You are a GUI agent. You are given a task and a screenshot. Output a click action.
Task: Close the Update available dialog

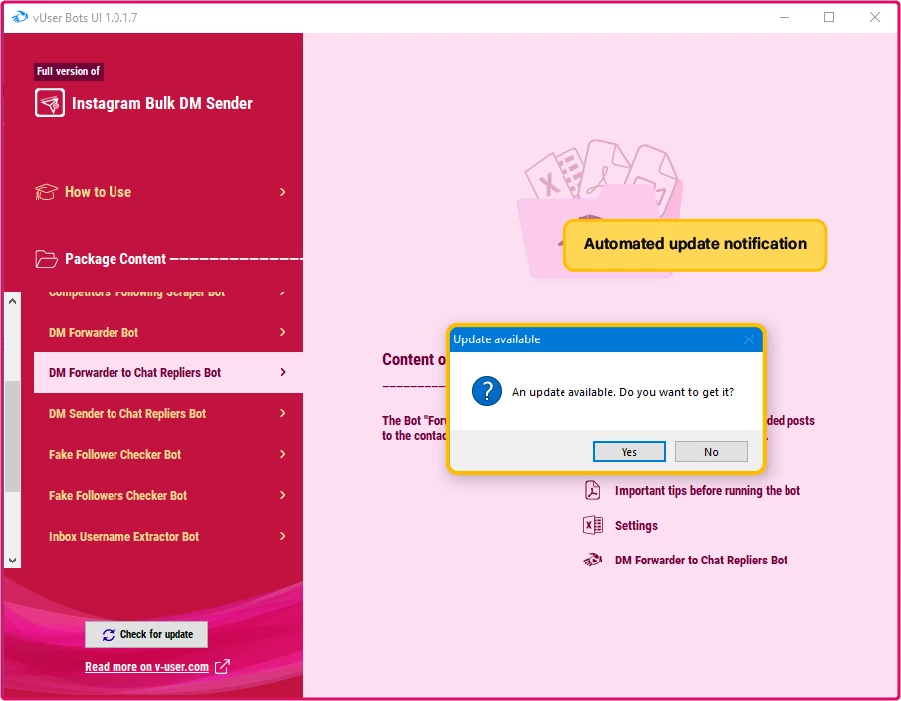coord(748,339)
